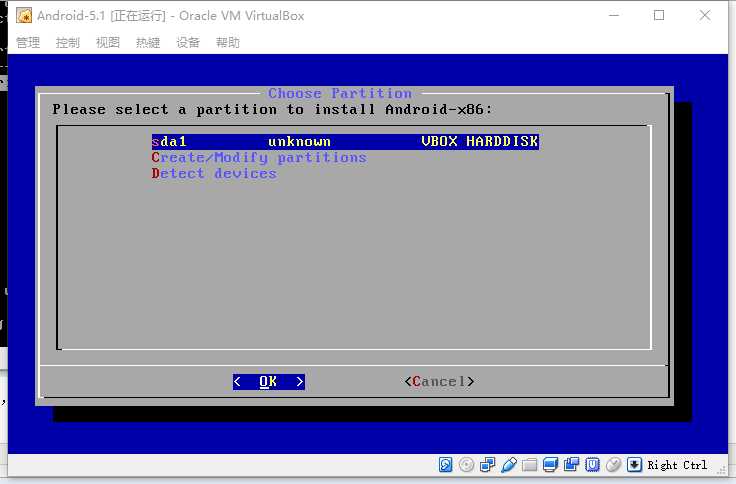Open the 设备 menu
The height and width of the screenshot is (484, 736).
point(188,43)
